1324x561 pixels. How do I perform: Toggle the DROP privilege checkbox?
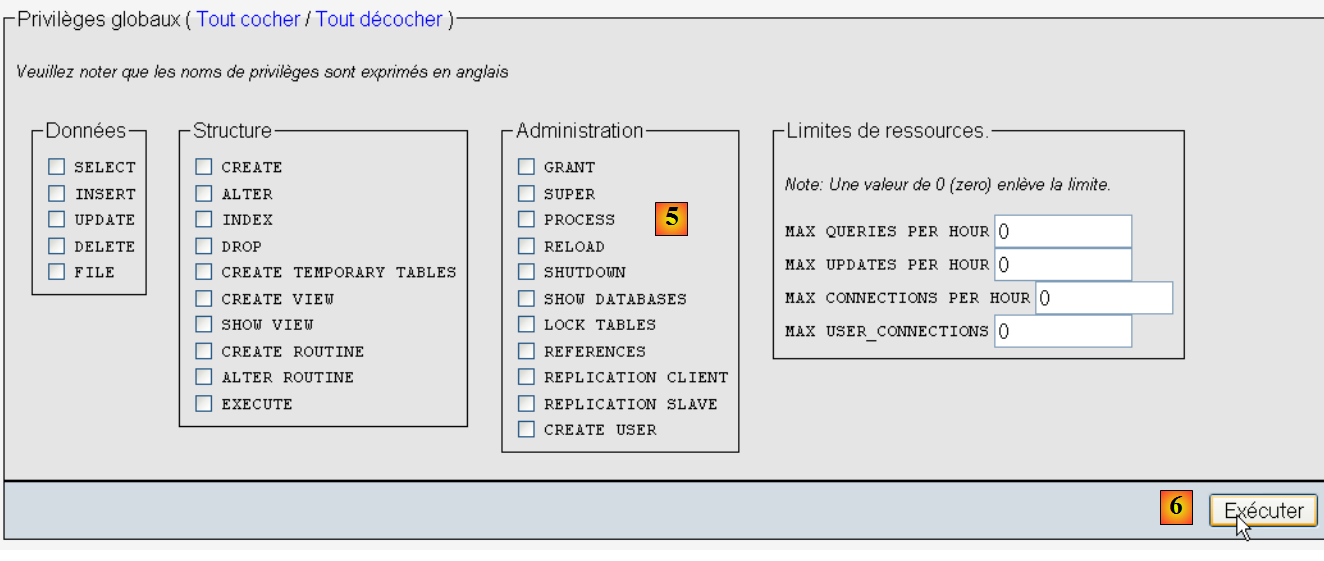point(204,246)
